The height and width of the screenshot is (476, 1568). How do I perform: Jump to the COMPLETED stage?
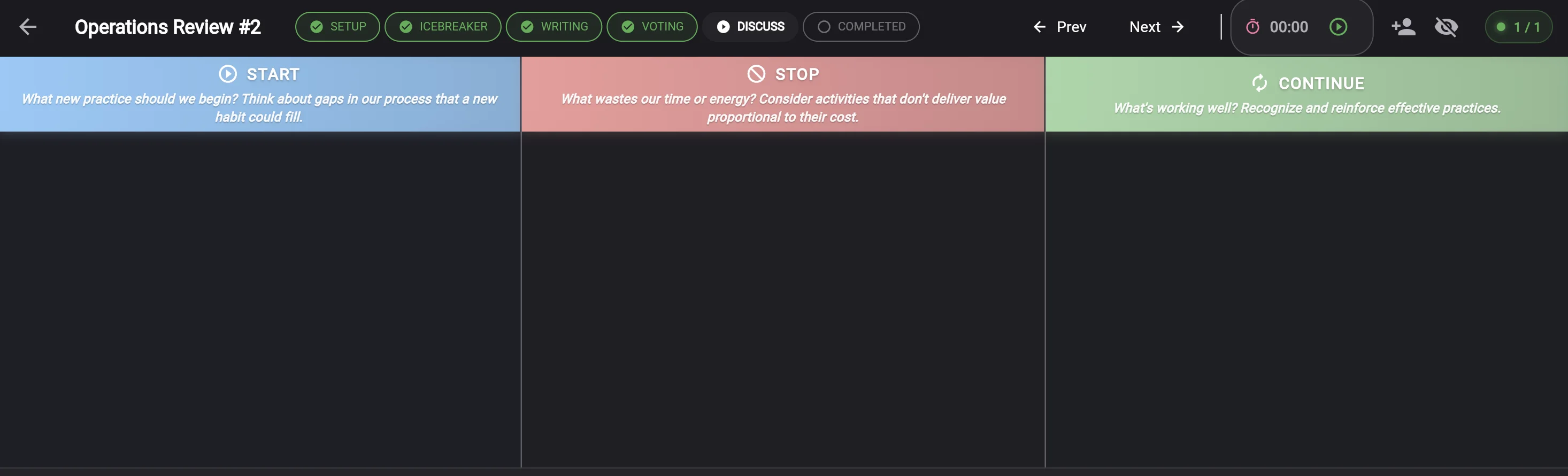coord(862,27)
